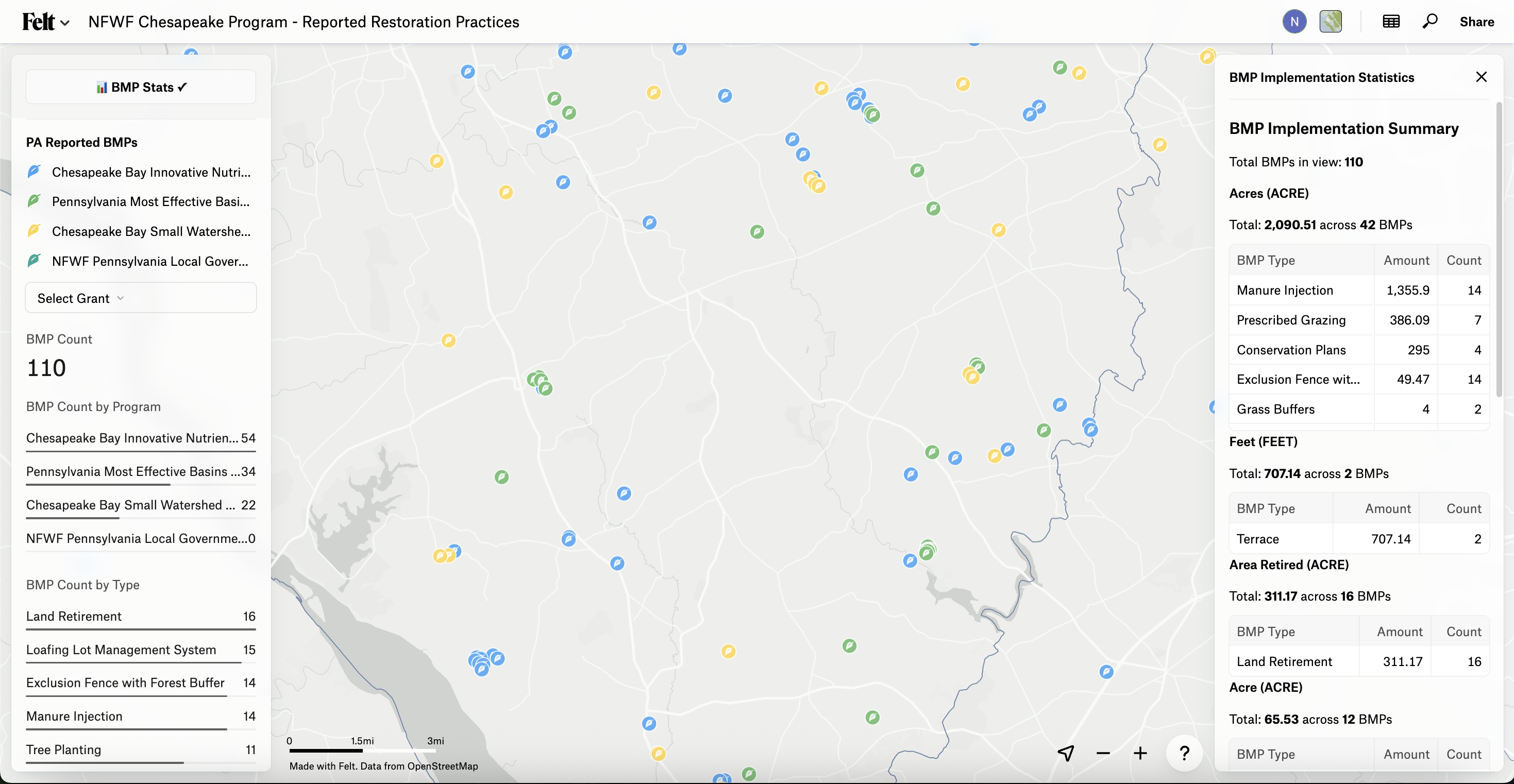Click the Terrace row in Feet table
This screenshot has width=1514, height=784.
(1359, 539)
